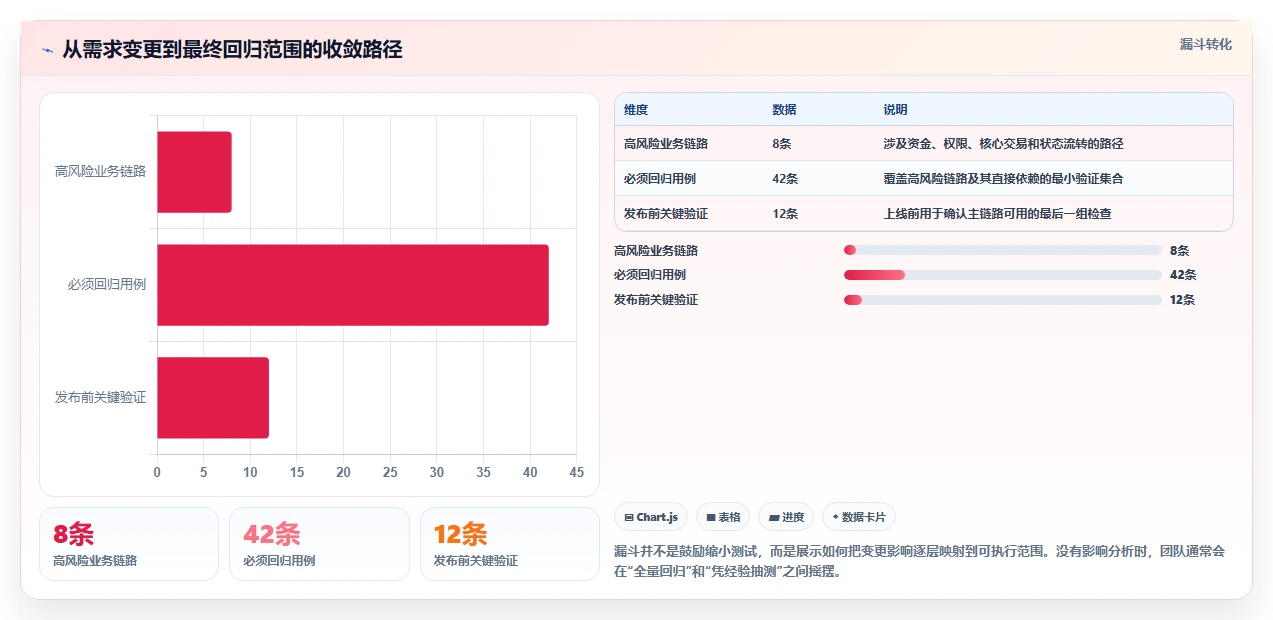
Task: Click the 高风险业务链路 progress bar
Action: (x=1003, y=250)
